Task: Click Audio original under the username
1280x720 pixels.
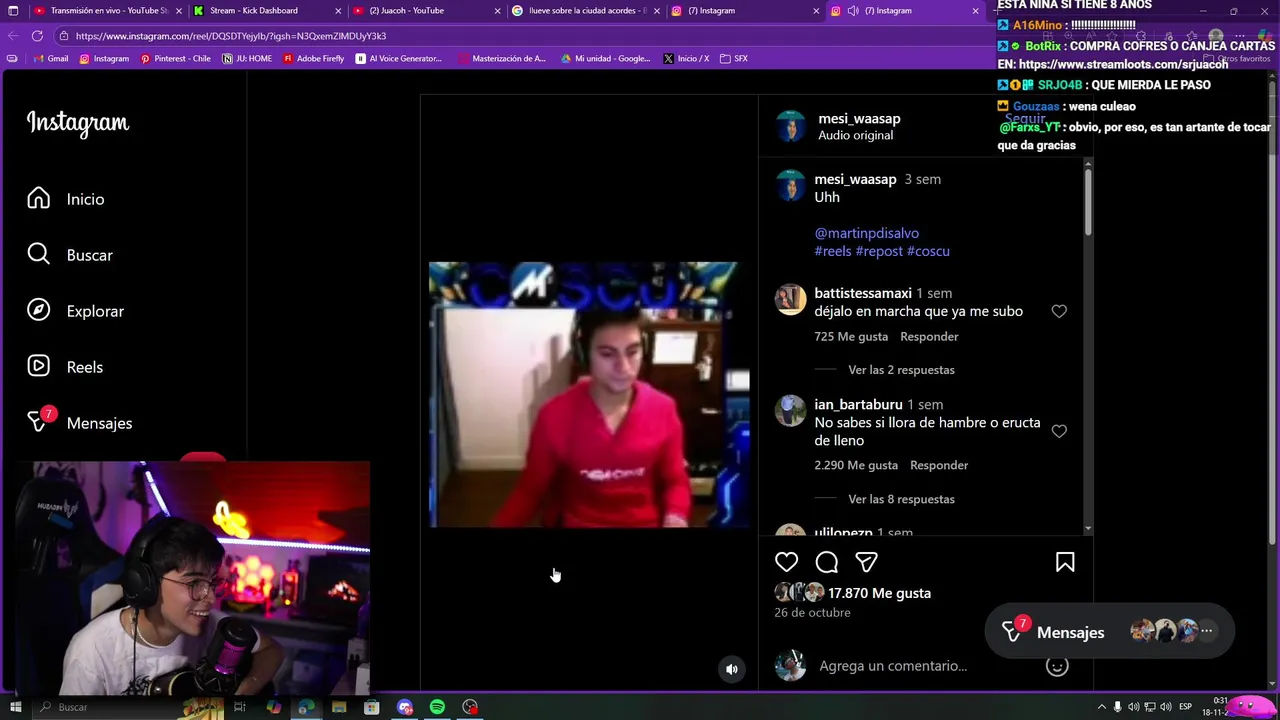Action: pos(855,135)
